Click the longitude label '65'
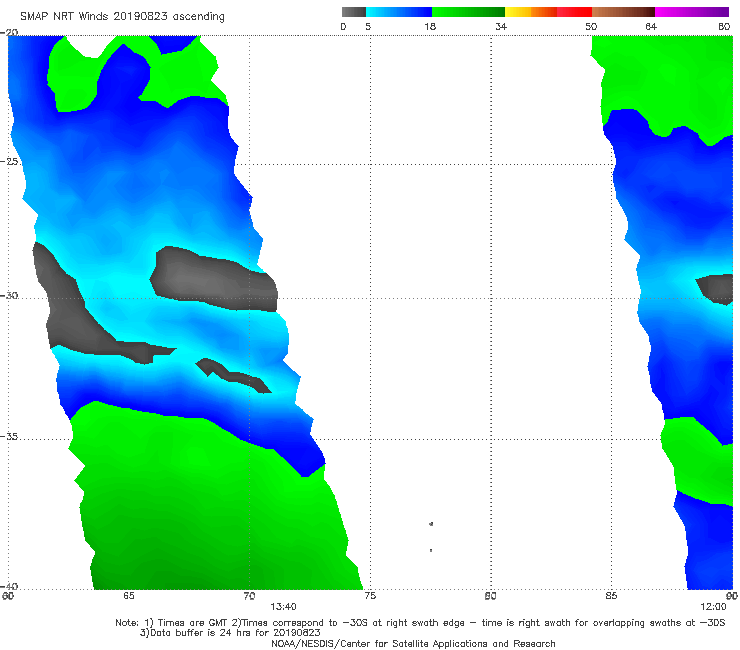The width and height of the screenshot is (740, 650). tap(129, 596)
